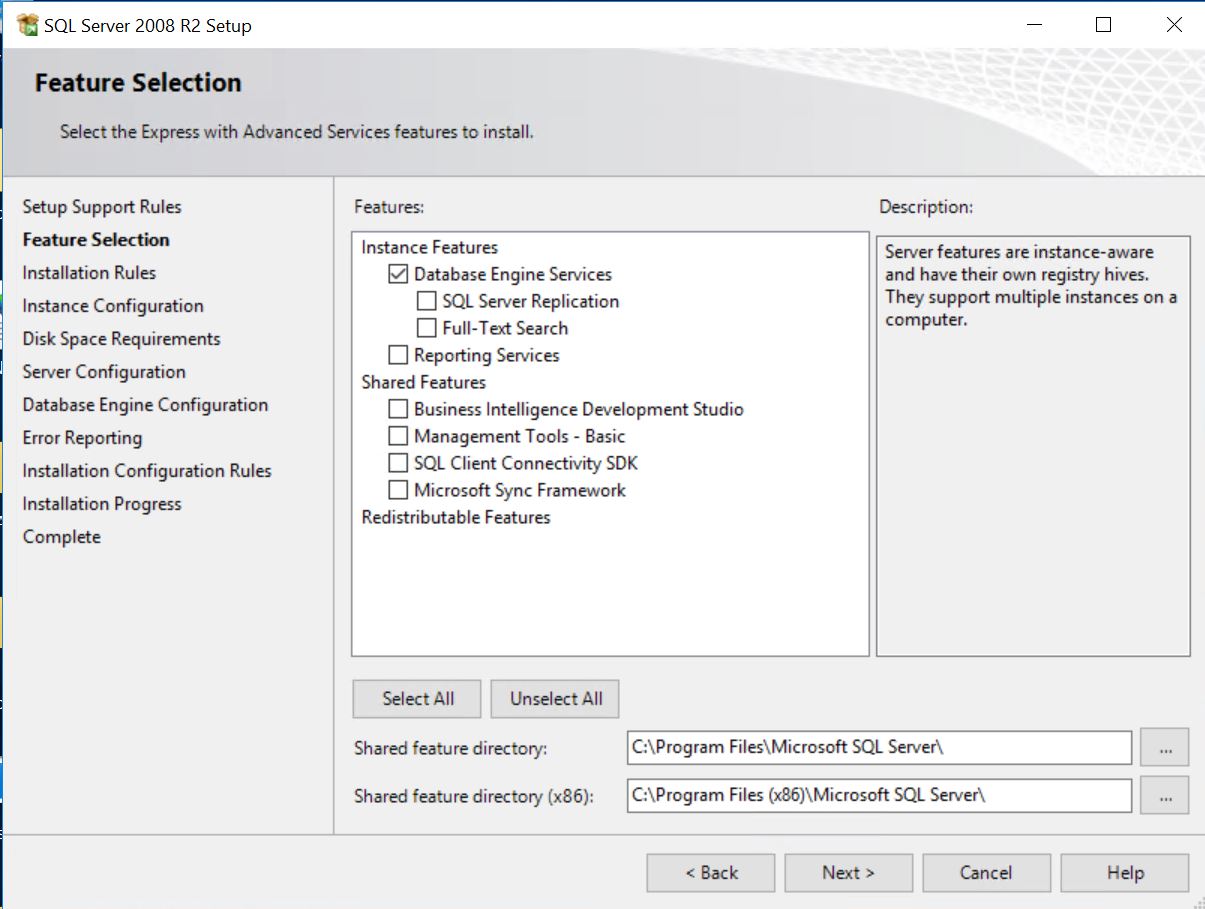This screenshot has height=909, width=1205.
Task: Click the Disk Space Requirements step
Action: 122,339
